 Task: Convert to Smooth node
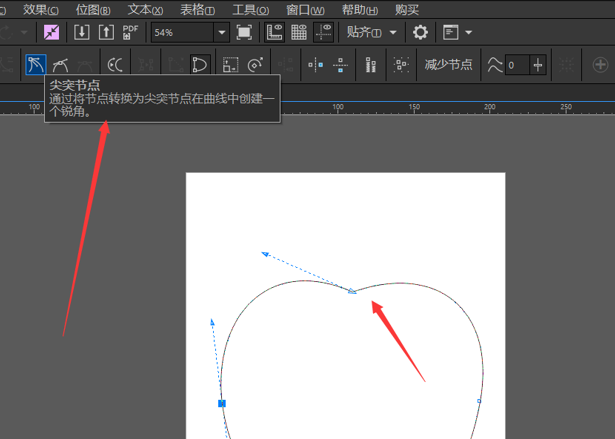click(x=60, y=65)
